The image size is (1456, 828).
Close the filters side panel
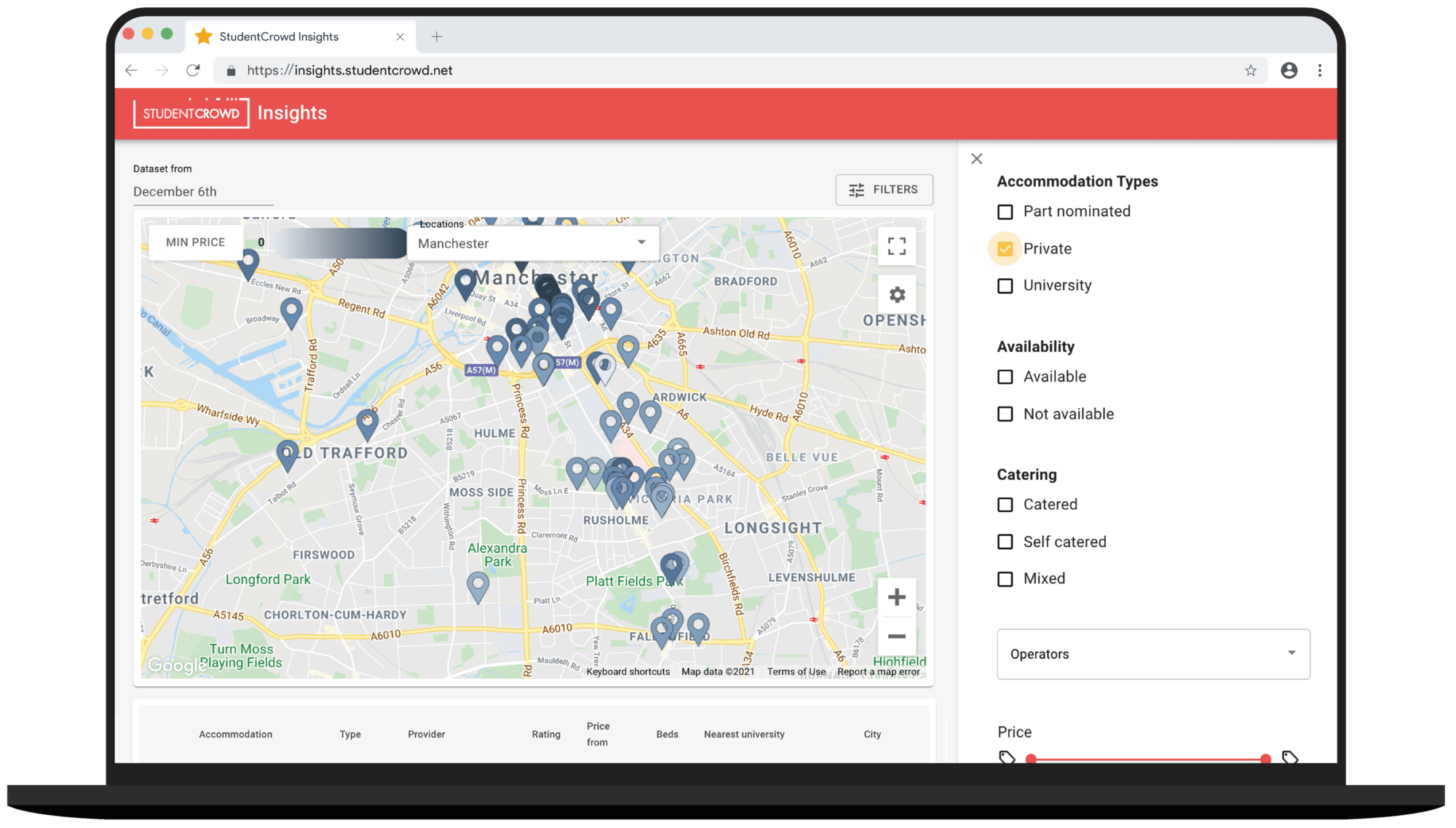coord(976,158)
